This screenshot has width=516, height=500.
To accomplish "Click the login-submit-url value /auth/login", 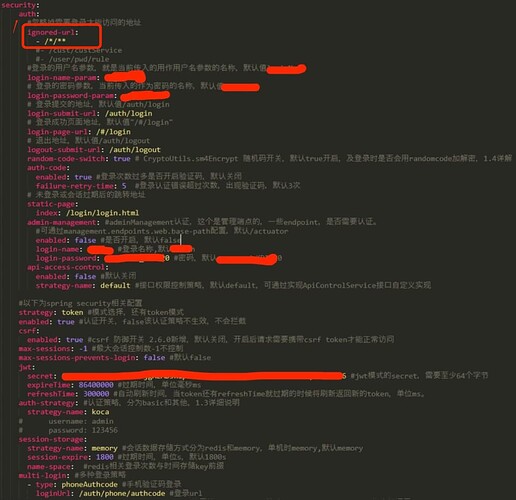I will [129, 113].
